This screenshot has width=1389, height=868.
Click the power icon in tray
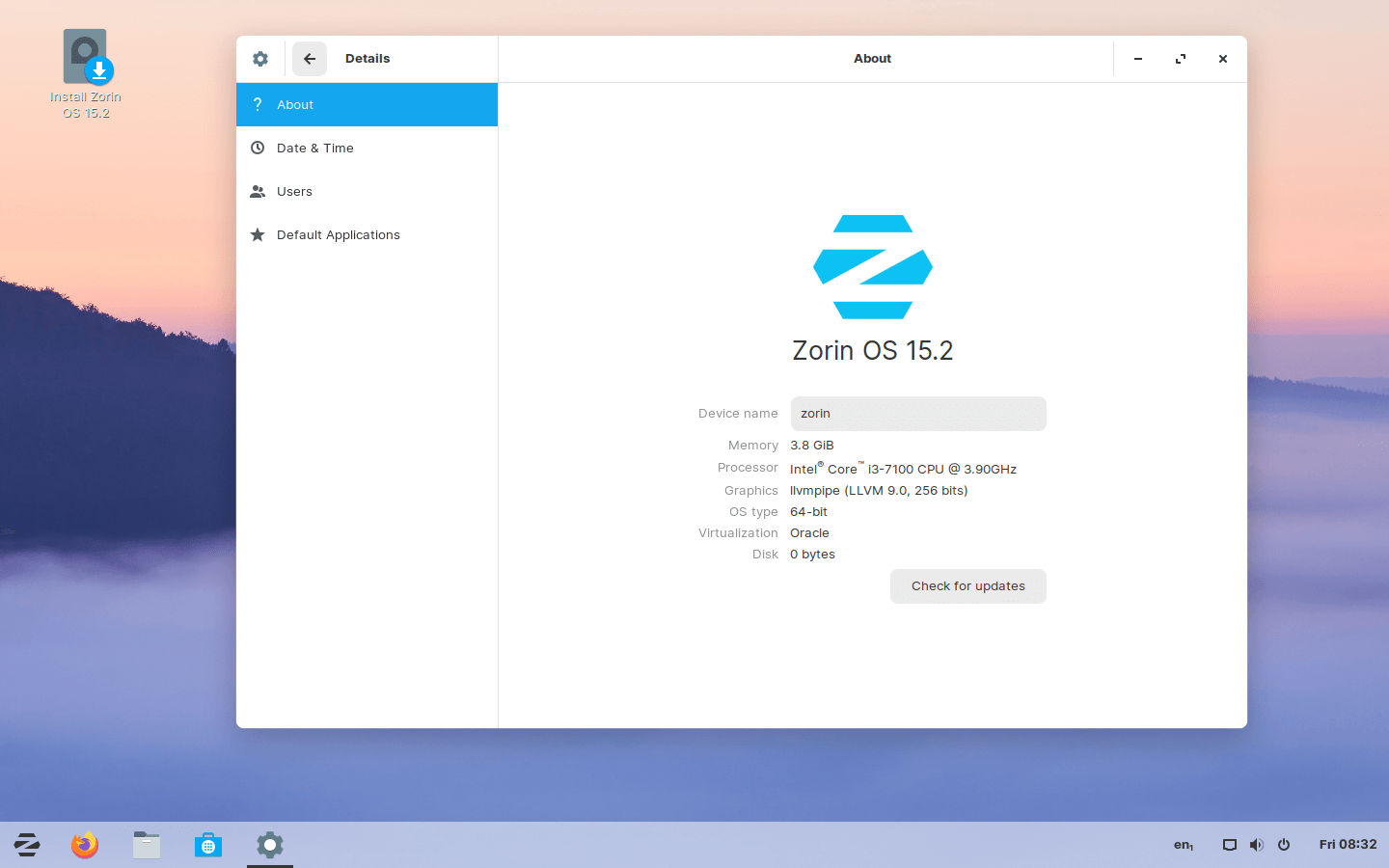tap(1284, 845)
